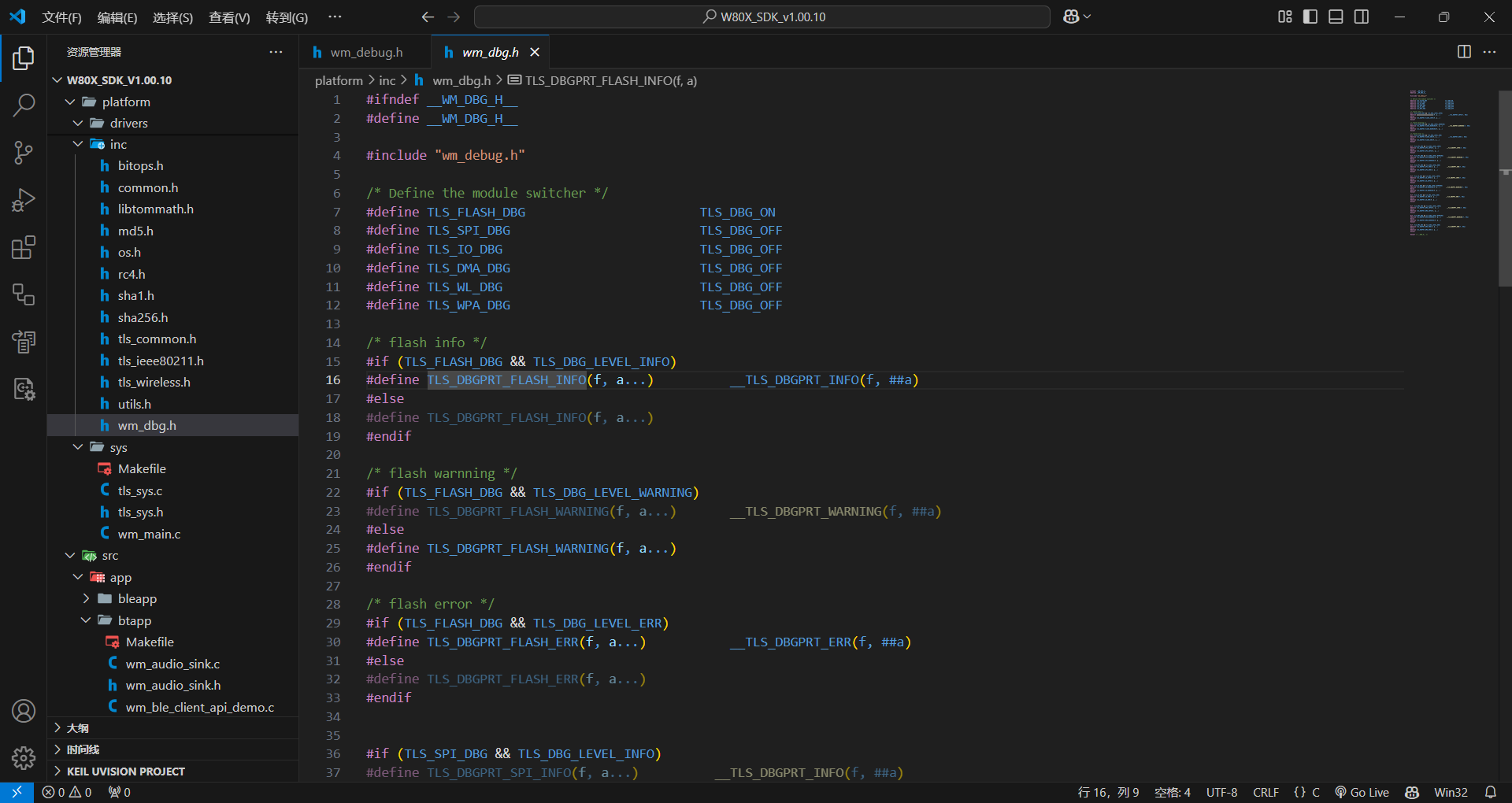Screen dimensions: 1512x803
Task: Toggle secondary side bar visibility
Action: [x=1362, y=17]
